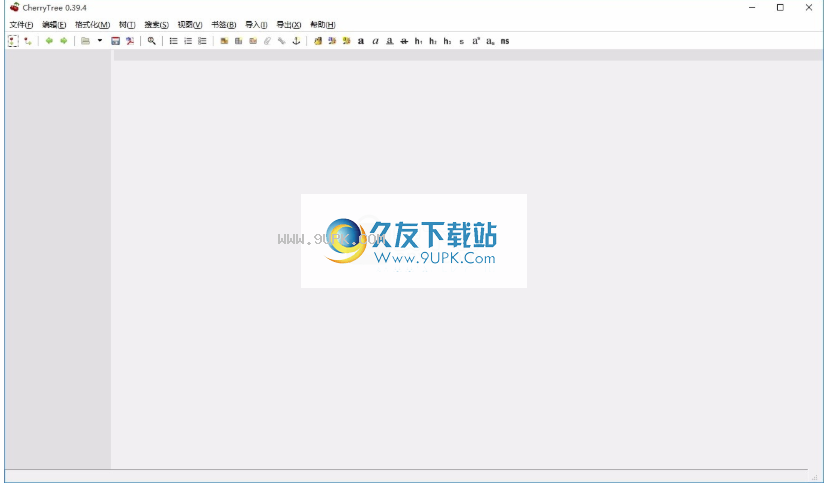Apply bulleted list formatting

[x=173, y=41]
